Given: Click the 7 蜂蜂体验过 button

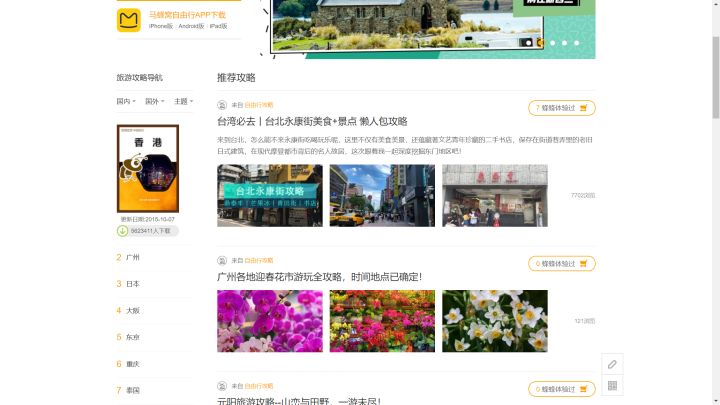Looking at the screenshot, I should (x=562, y=108).
